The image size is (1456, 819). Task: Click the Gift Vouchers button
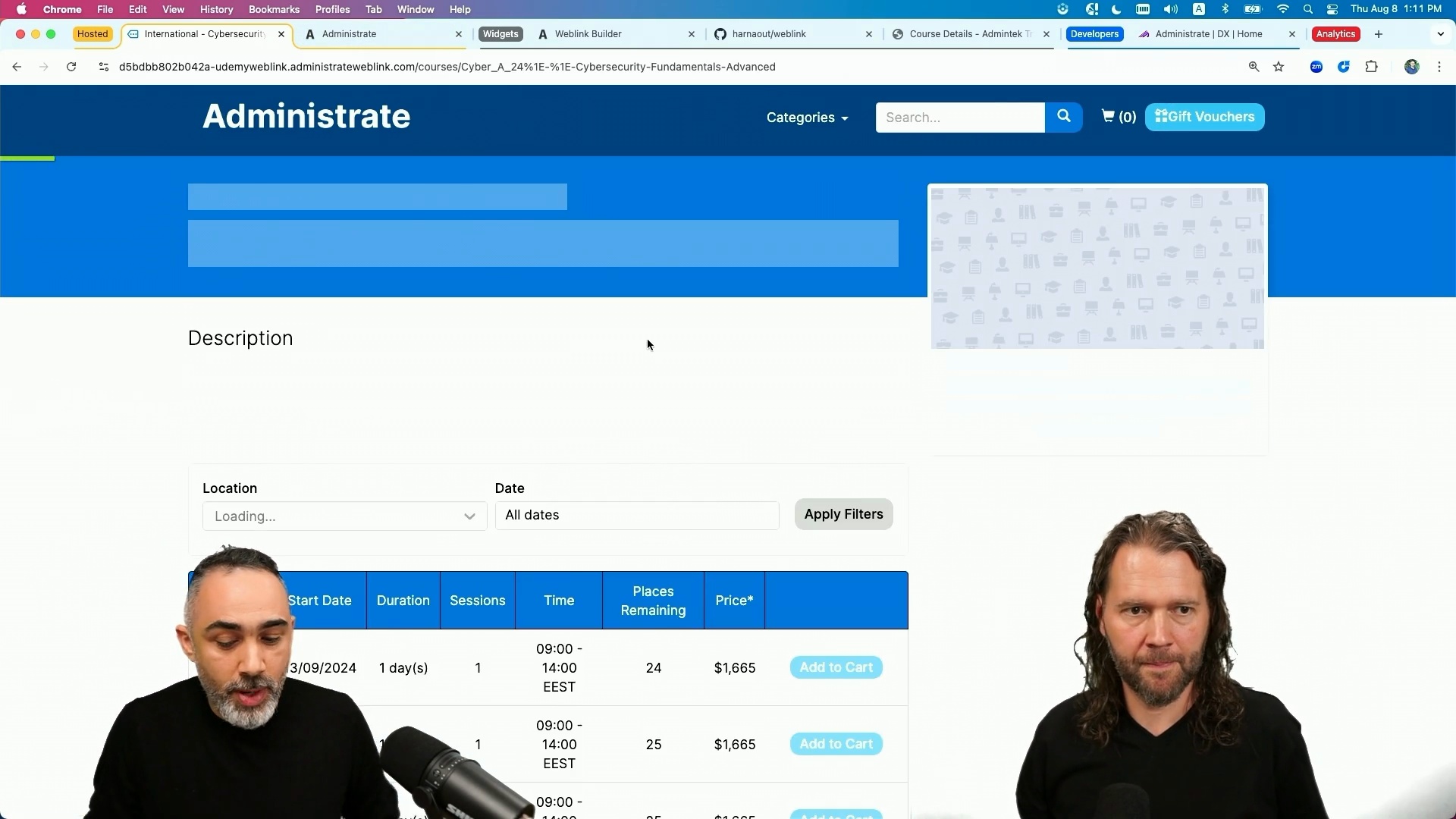1204,117
